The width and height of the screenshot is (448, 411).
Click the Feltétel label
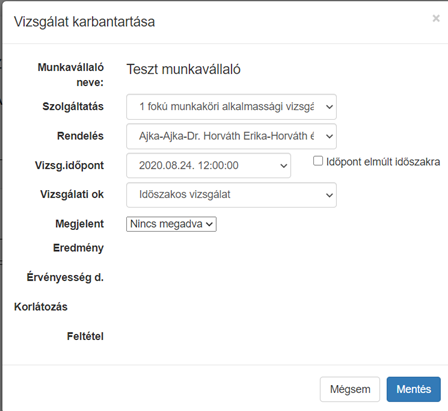click(x=85, y=336)
